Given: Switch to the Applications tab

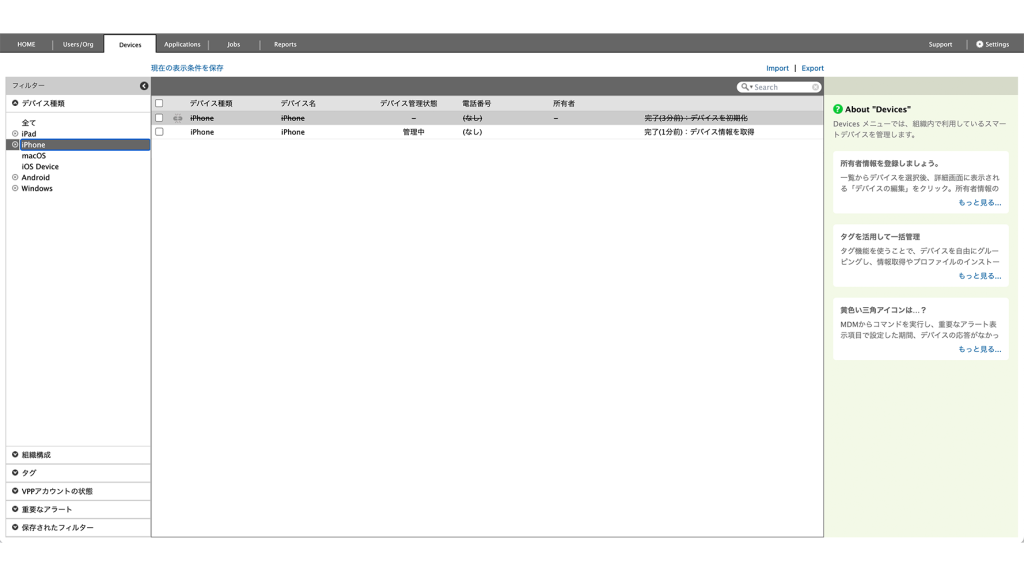Looking at the screenshot, I should (x=182, y=44).
